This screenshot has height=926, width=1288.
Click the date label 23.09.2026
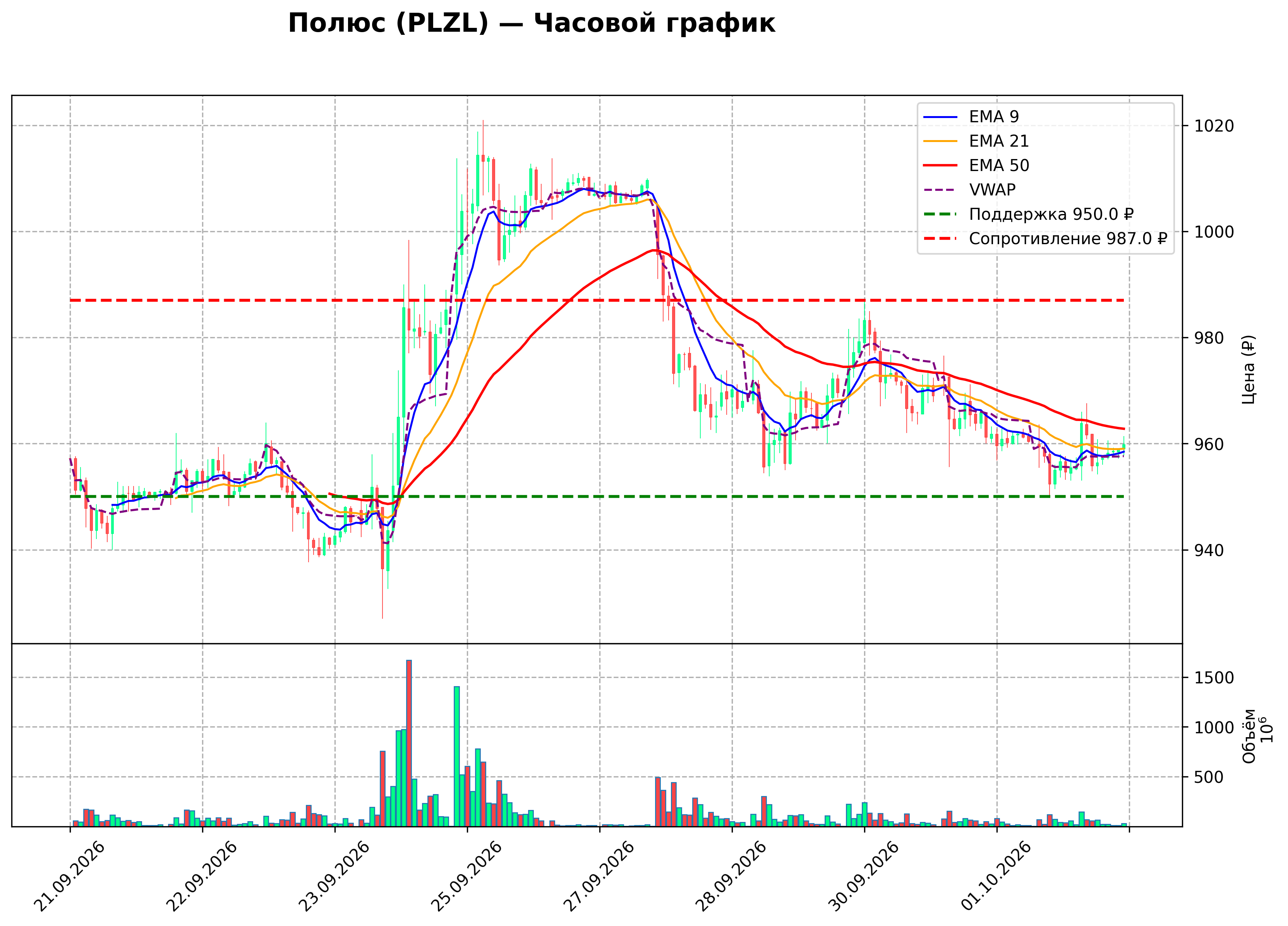tap(334, 876)
